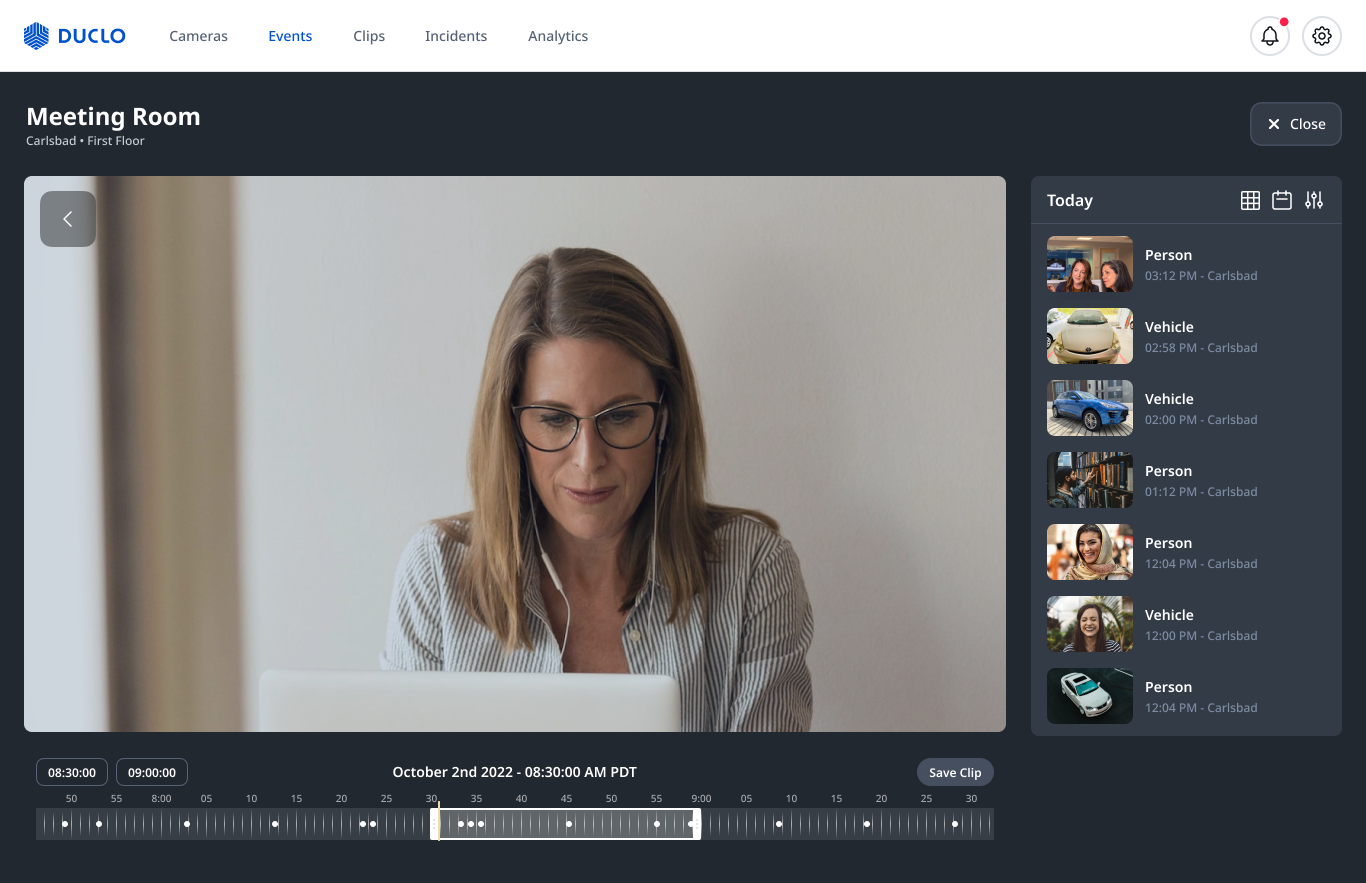Screen dimensions: 1366x883
Task: Select the Events tab
Action: pyautogui.click(x=290, y=36)
